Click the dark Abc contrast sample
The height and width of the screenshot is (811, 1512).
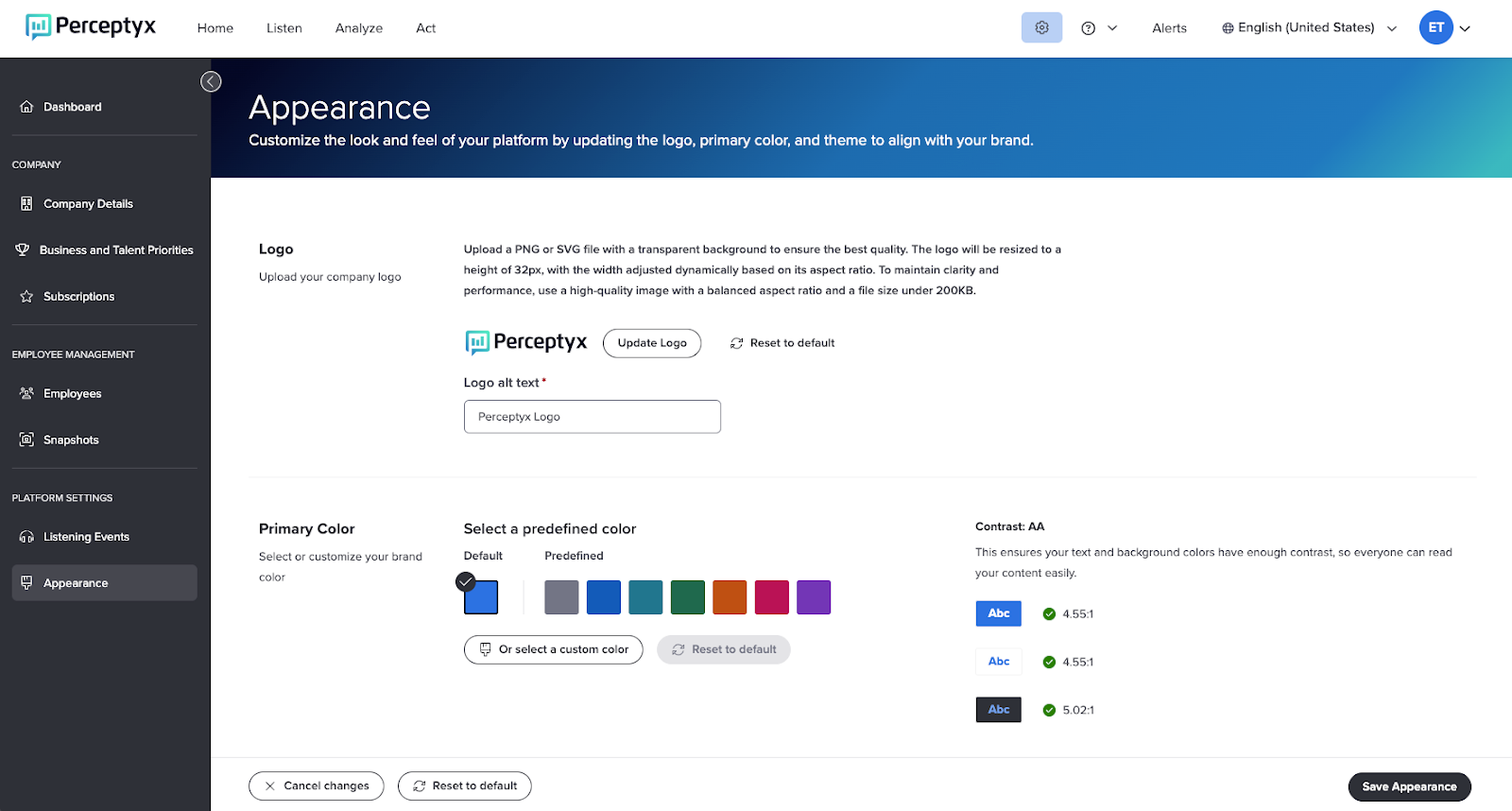click(999, 710)
